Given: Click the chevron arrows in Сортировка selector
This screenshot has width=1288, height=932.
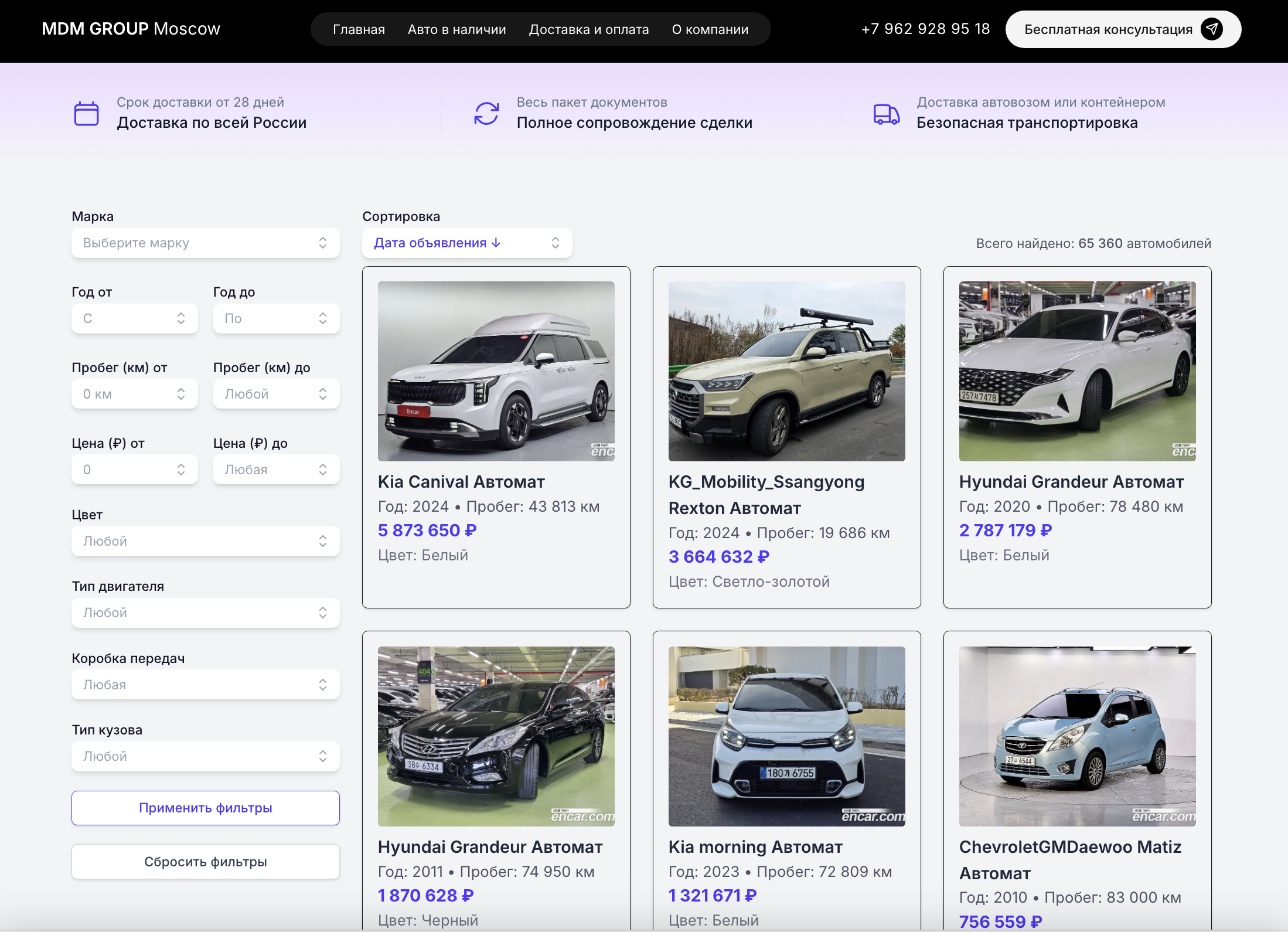Looking at the screenshot, I should click(555, 243).
